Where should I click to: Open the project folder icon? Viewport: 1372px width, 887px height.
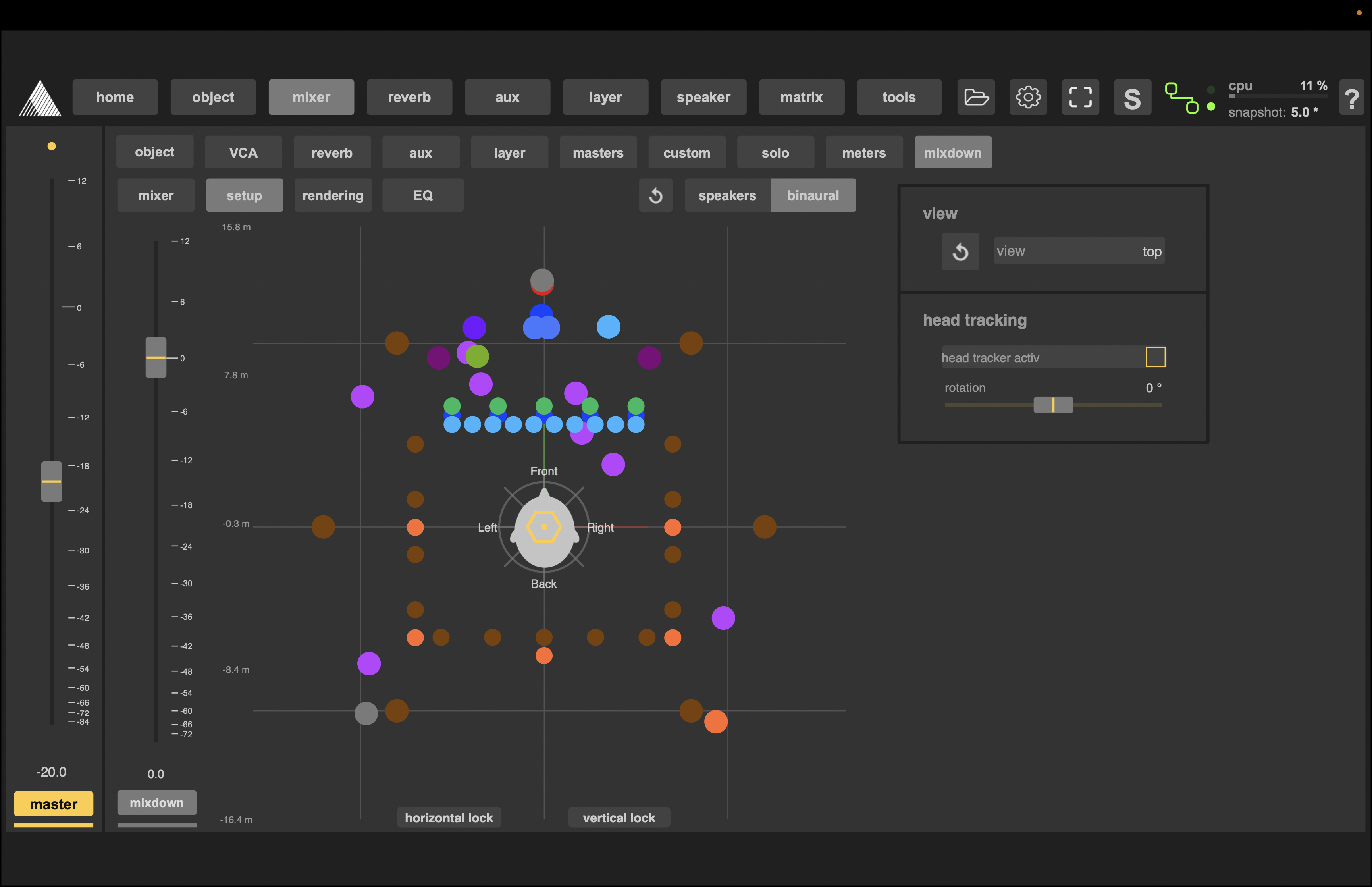(x=976, y=97)
